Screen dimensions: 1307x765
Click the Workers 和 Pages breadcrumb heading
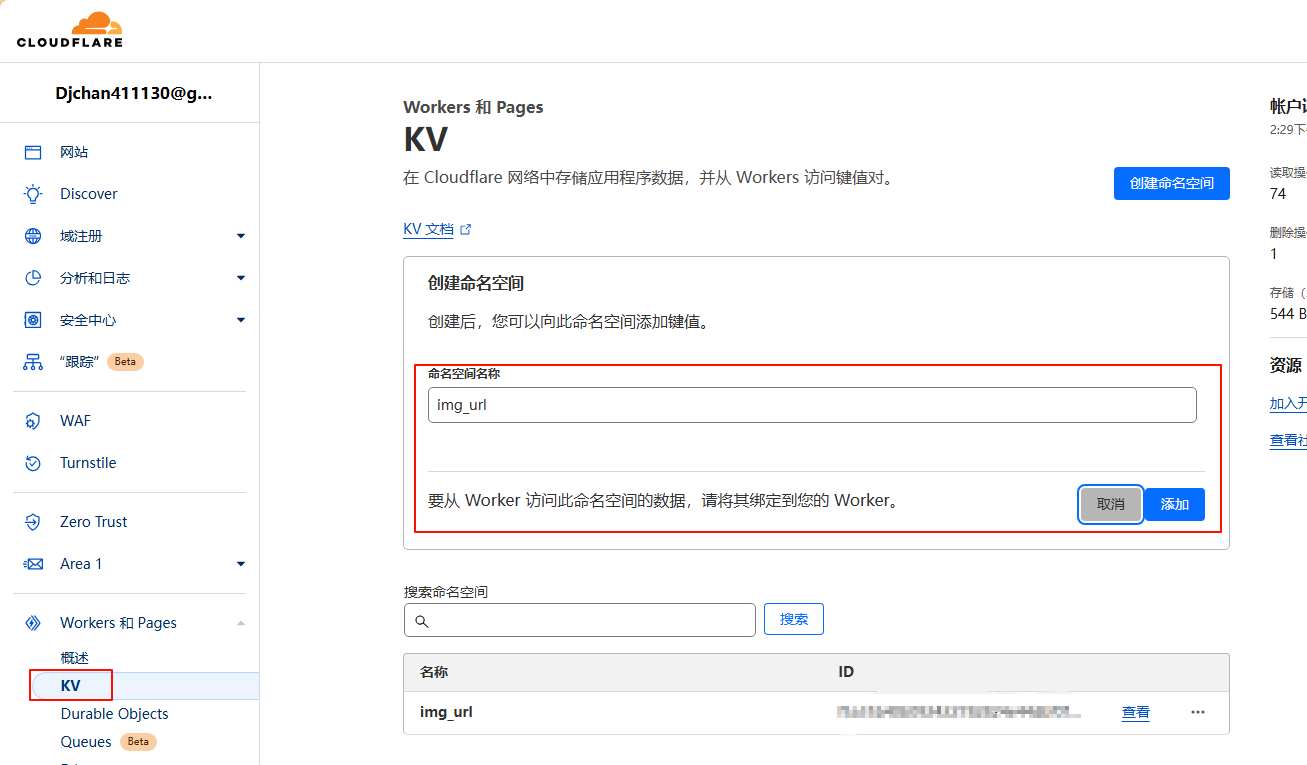473,107
